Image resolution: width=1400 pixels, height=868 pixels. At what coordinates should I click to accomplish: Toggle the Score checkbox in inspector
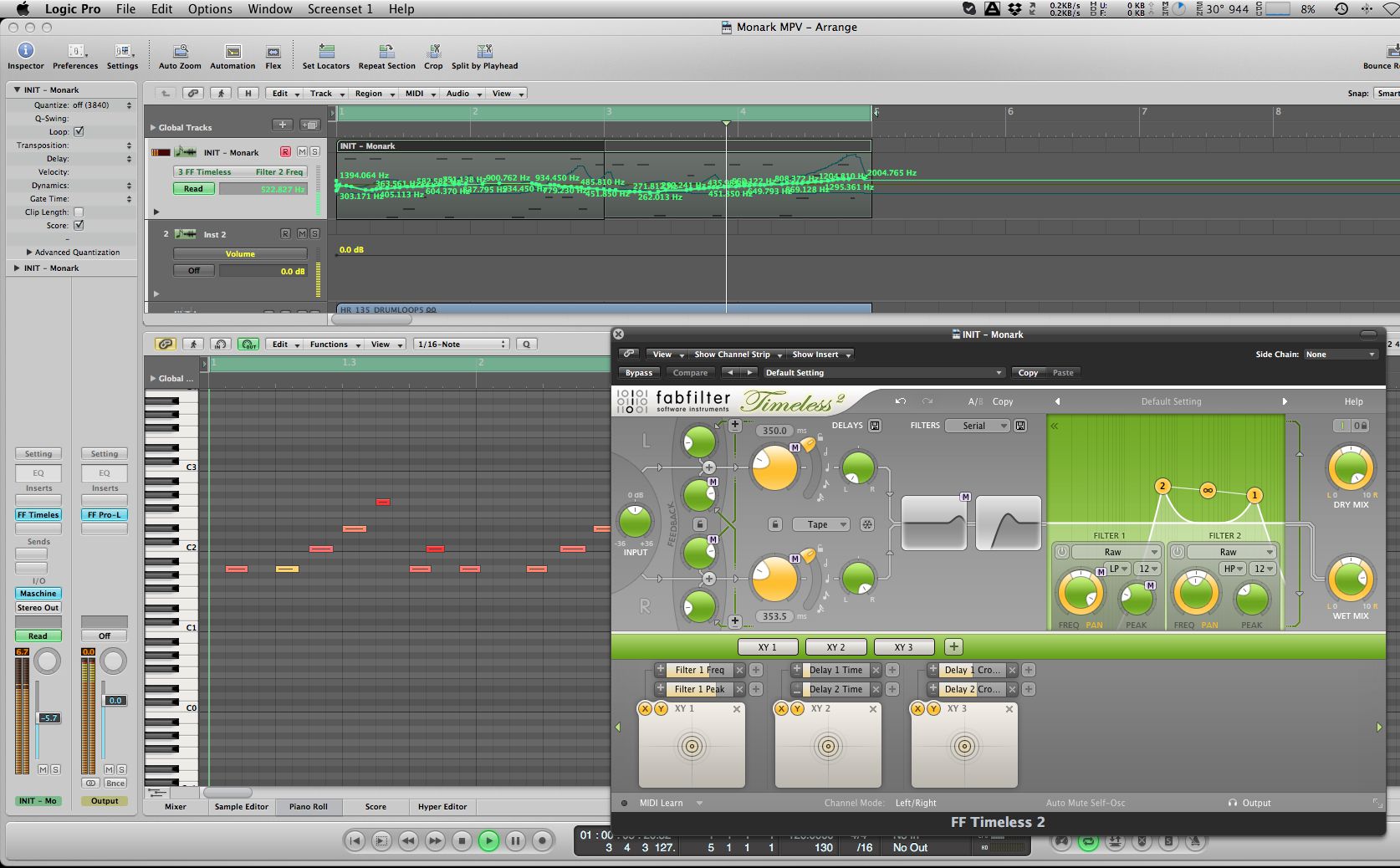[79, 225]
